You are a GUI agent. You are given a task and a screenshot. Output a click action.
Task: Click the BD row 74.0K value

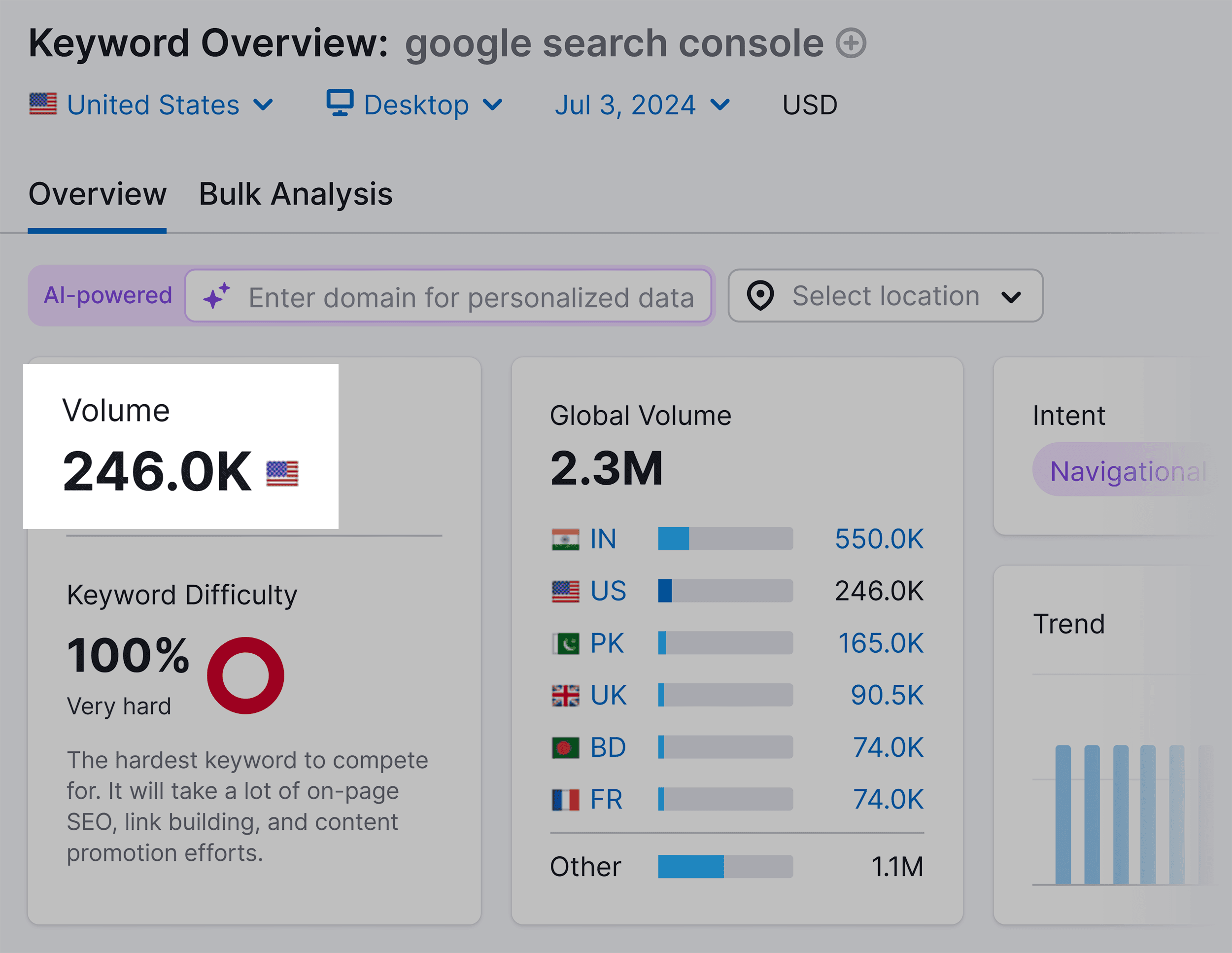click(889, 747)
